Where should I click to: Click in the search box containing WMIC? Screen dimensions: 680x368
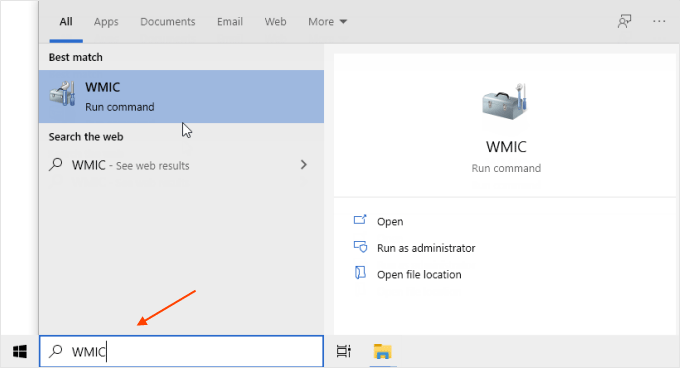181,351
